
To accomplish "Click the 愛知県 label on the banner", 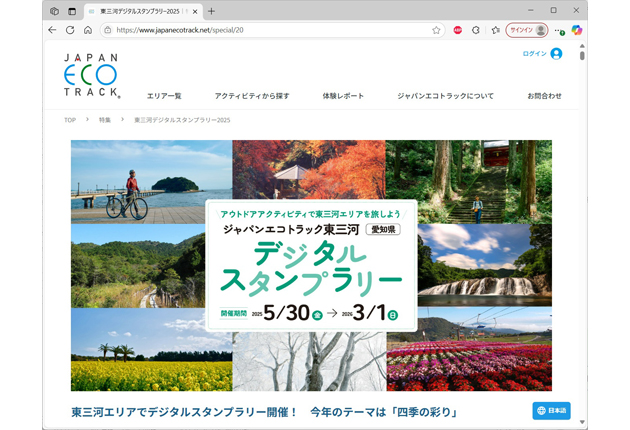I will 383,229.
